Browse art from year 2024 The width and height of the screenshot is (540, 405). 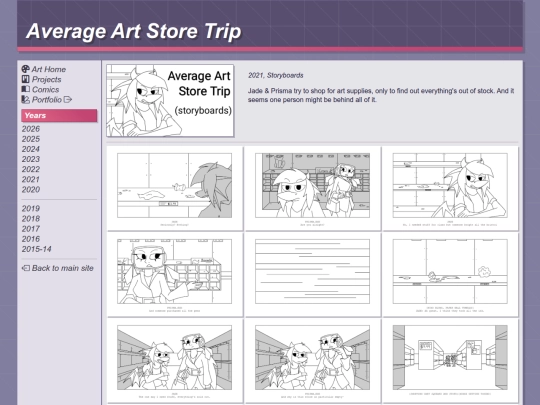pos(31,149)
